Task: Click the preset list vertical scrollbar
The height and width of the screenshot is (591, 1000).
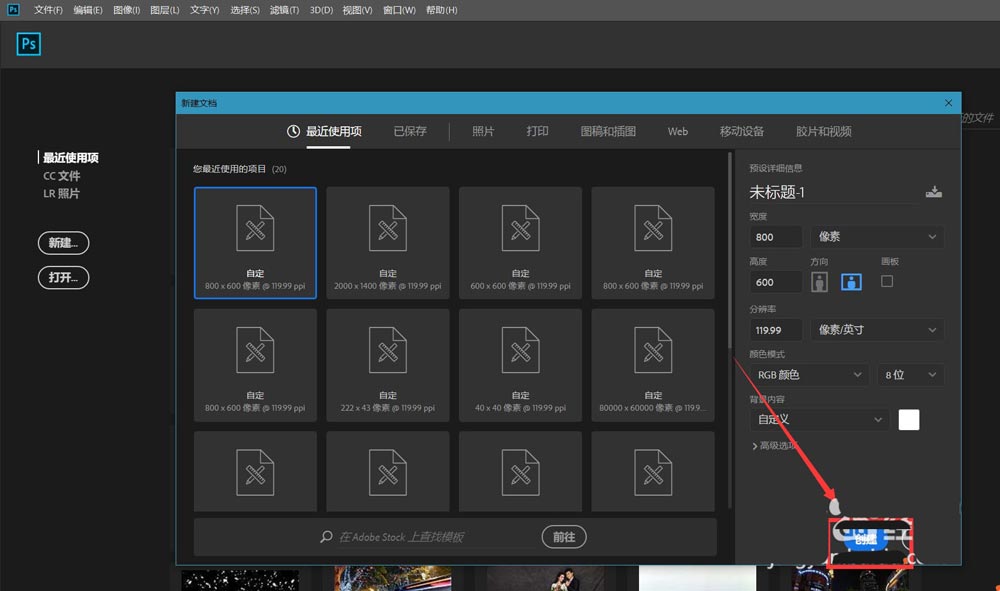Action: [x=730, y=249]
